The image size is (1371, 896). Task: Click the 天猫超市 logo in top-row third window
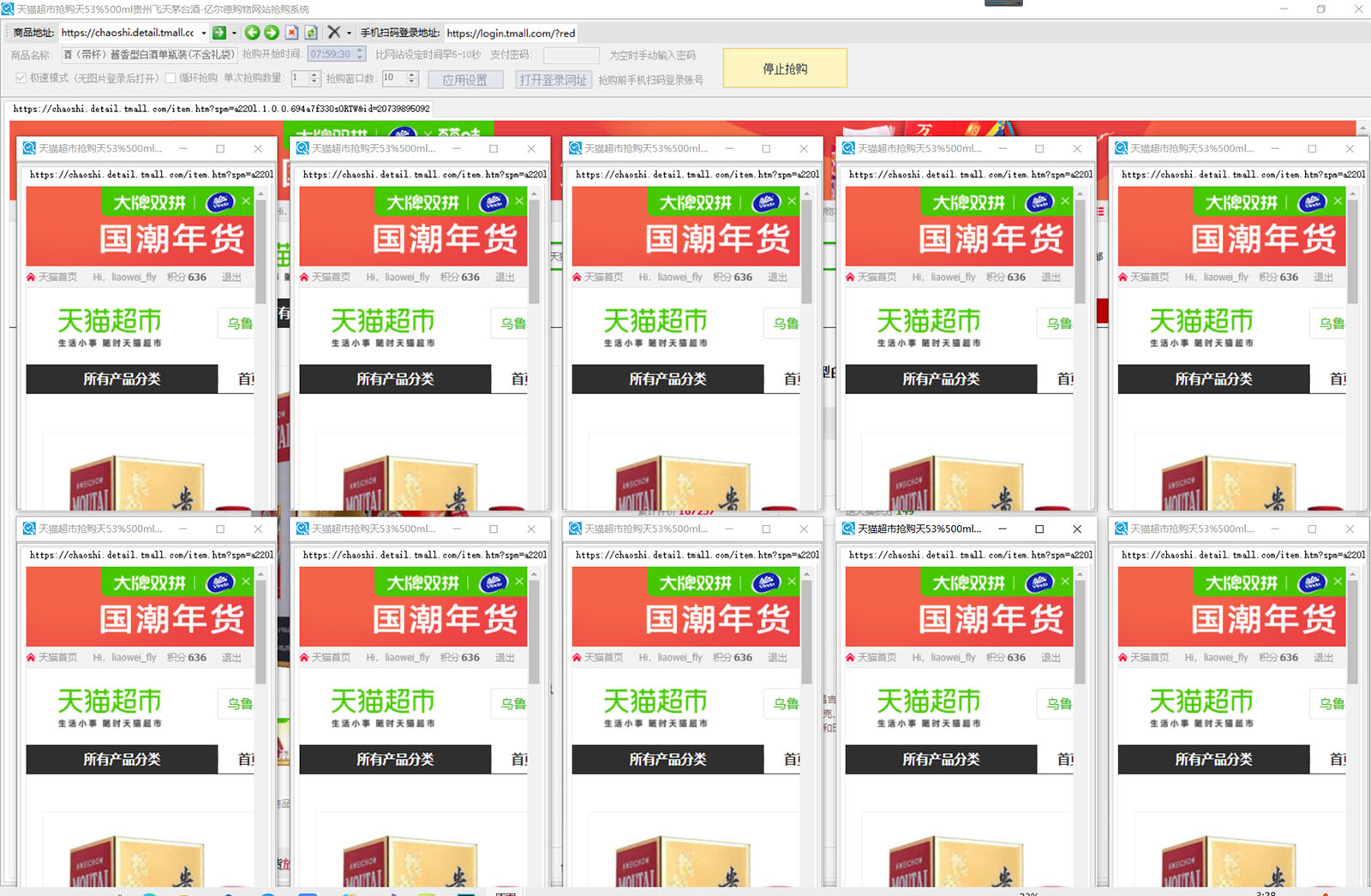click(x=656, y=326)
